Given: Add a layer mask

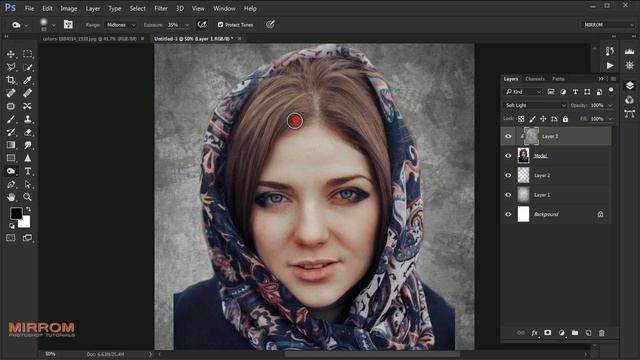Looking at the screenshot, I should (x=548, y=333).
